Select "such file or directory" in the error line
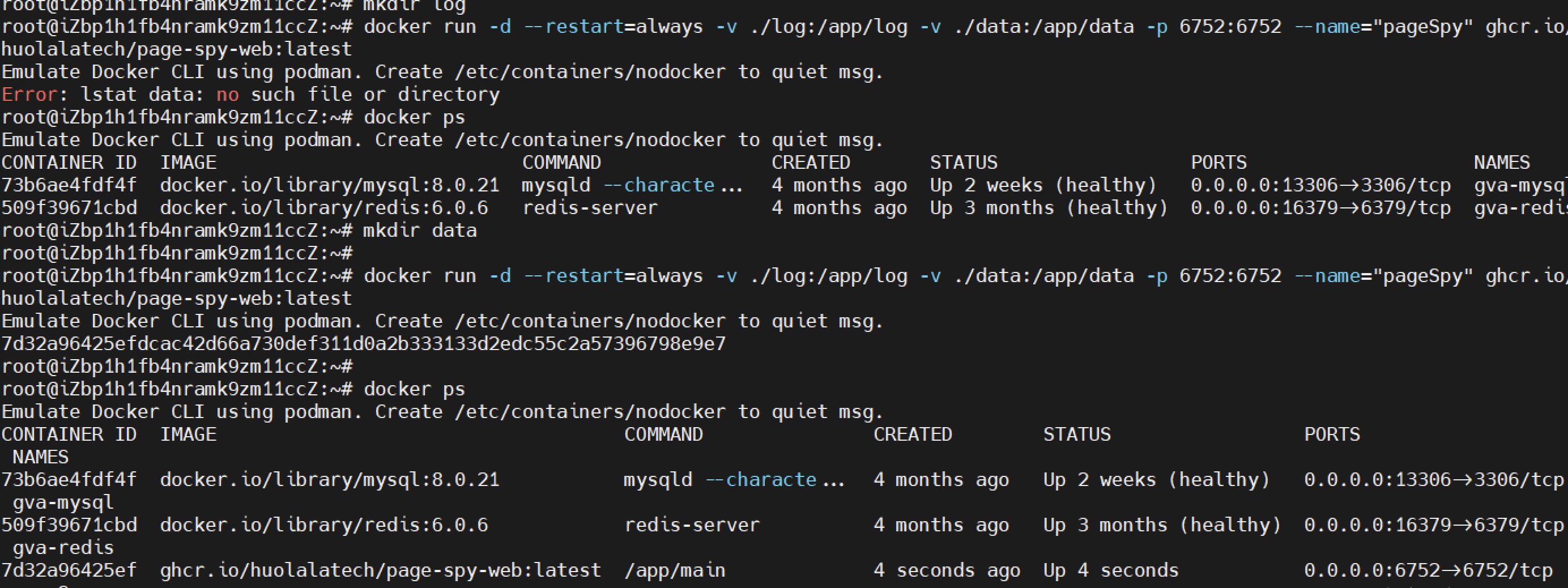Image resolution: width=1568 pixels, height=588 pixels. [375, 95]
